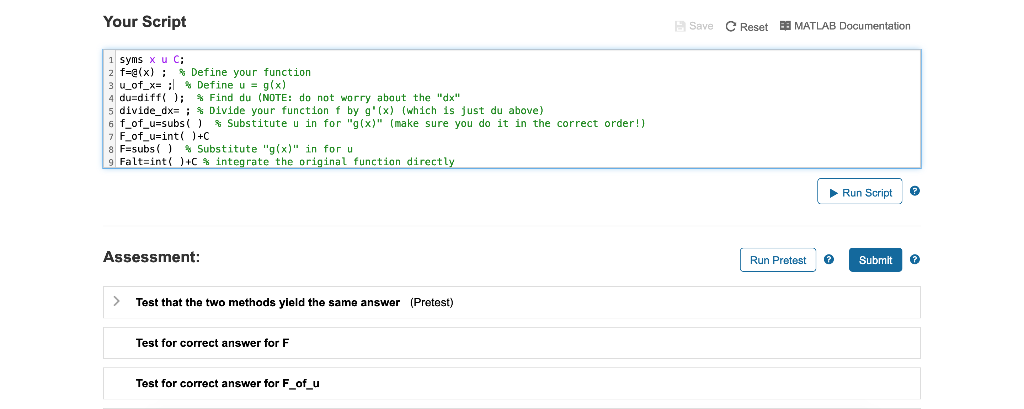Click the Save floppy disk icon
The image size is (1024, 409).
click(x=680, y=26)
